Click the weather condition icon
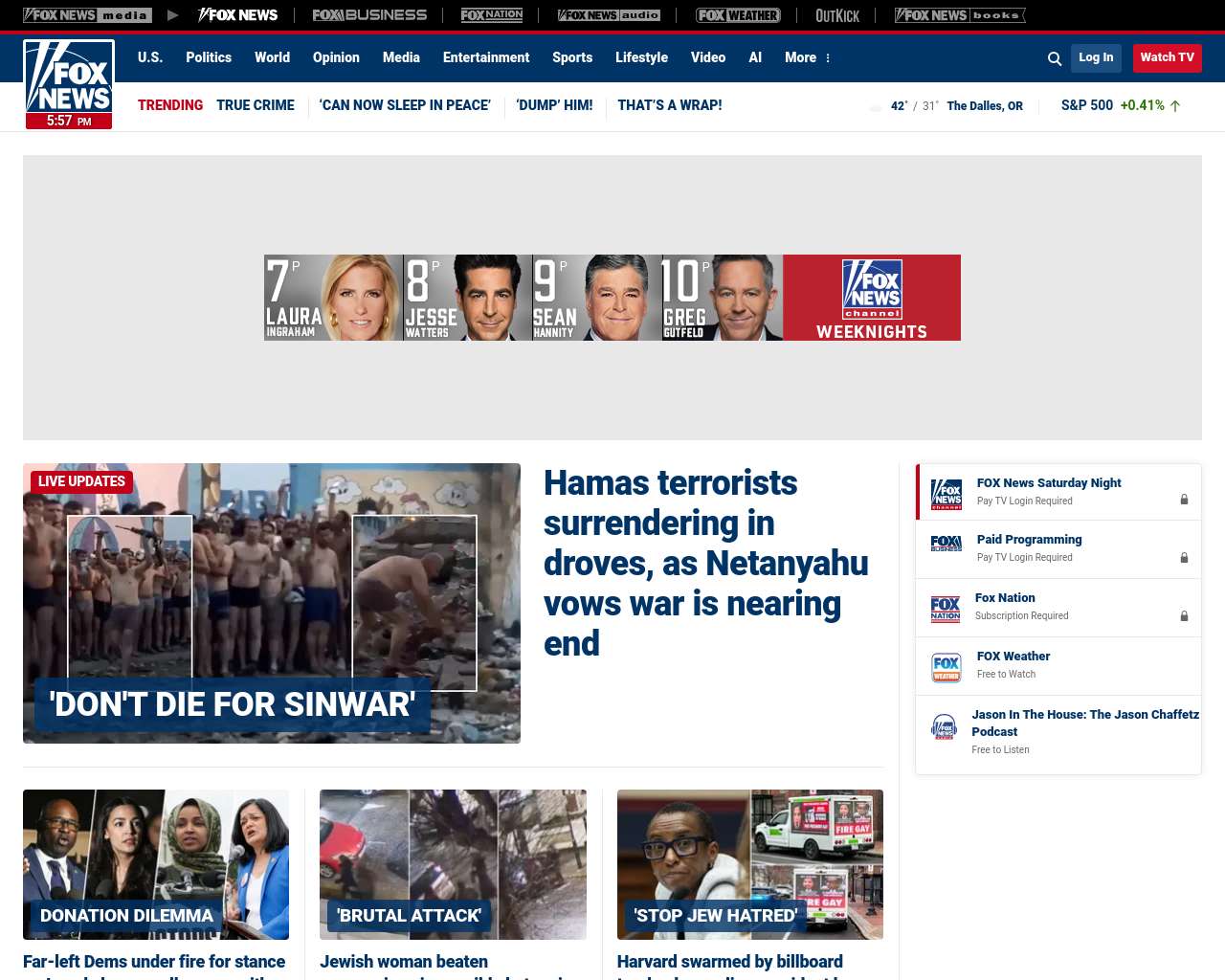Image resolution: width=1225 pixels, height=980 pixels. point(876,106)
